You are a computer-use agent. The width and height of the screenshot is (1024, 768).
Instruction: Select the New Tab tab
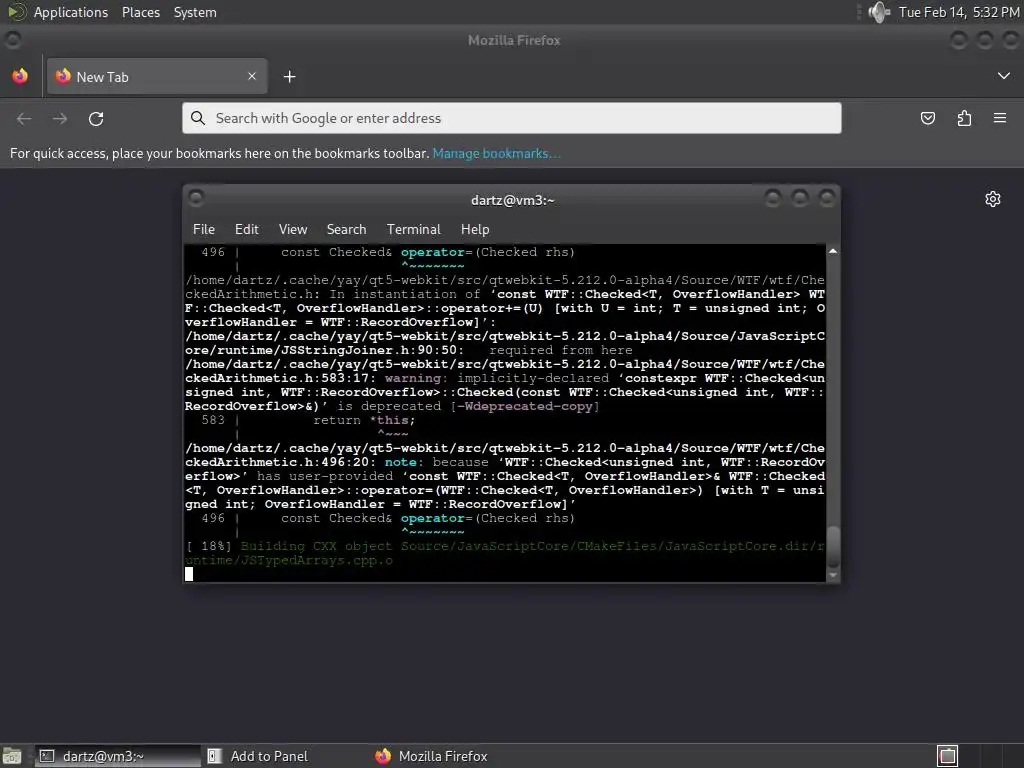tap(157, 76)
